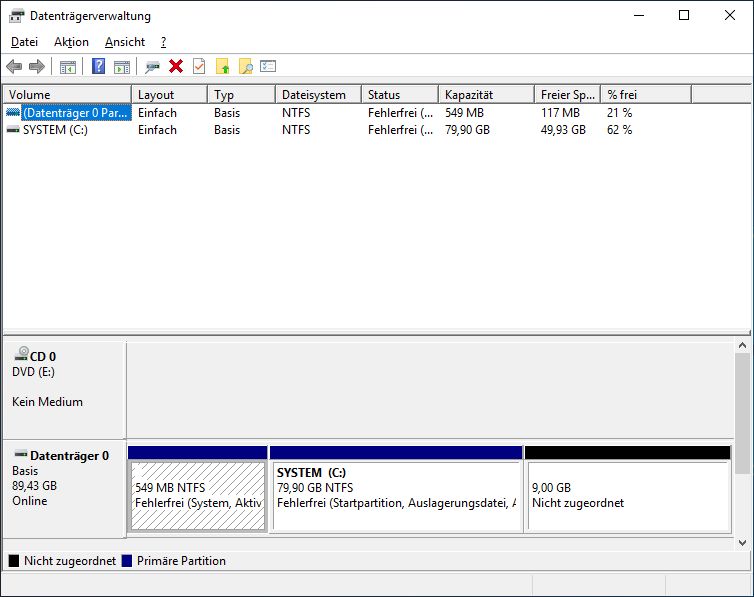Screen dimensions: 754x597
Task: Click the 49,93 GB free space cell
Action: click(x=563, y=130)
